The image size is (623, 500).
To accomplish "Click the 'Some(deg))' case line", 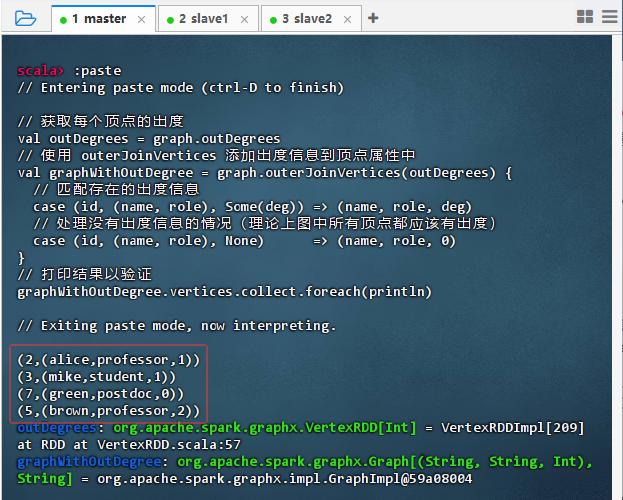I will coord(252,207).
